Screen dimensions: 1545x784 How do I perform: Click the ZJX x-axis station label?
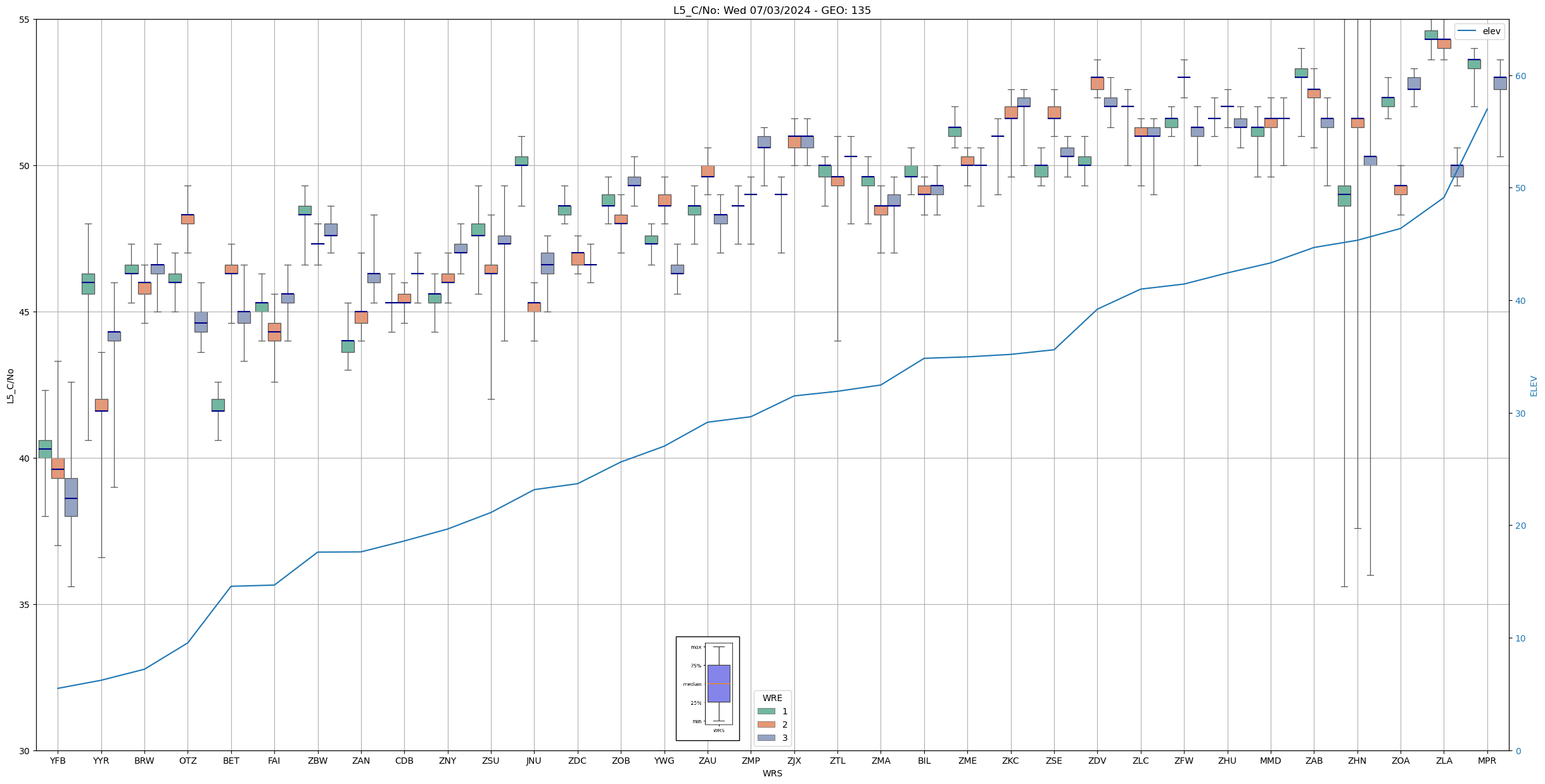[x=794, y=761]
